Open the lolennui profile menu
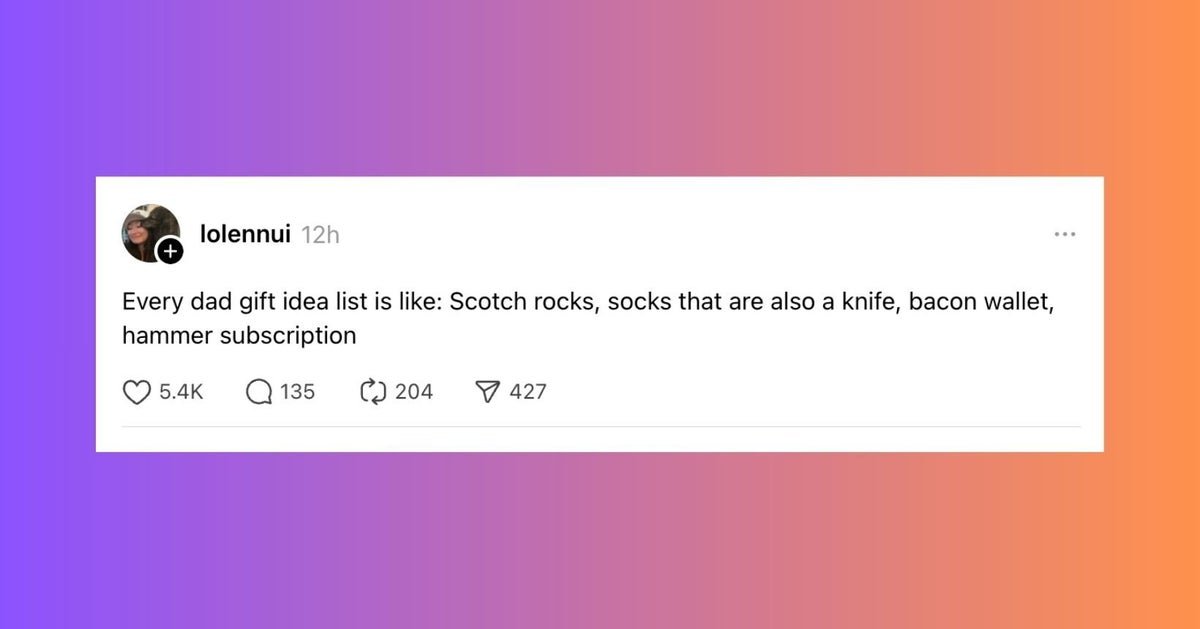1200x629 pixels. coord(245,234)
